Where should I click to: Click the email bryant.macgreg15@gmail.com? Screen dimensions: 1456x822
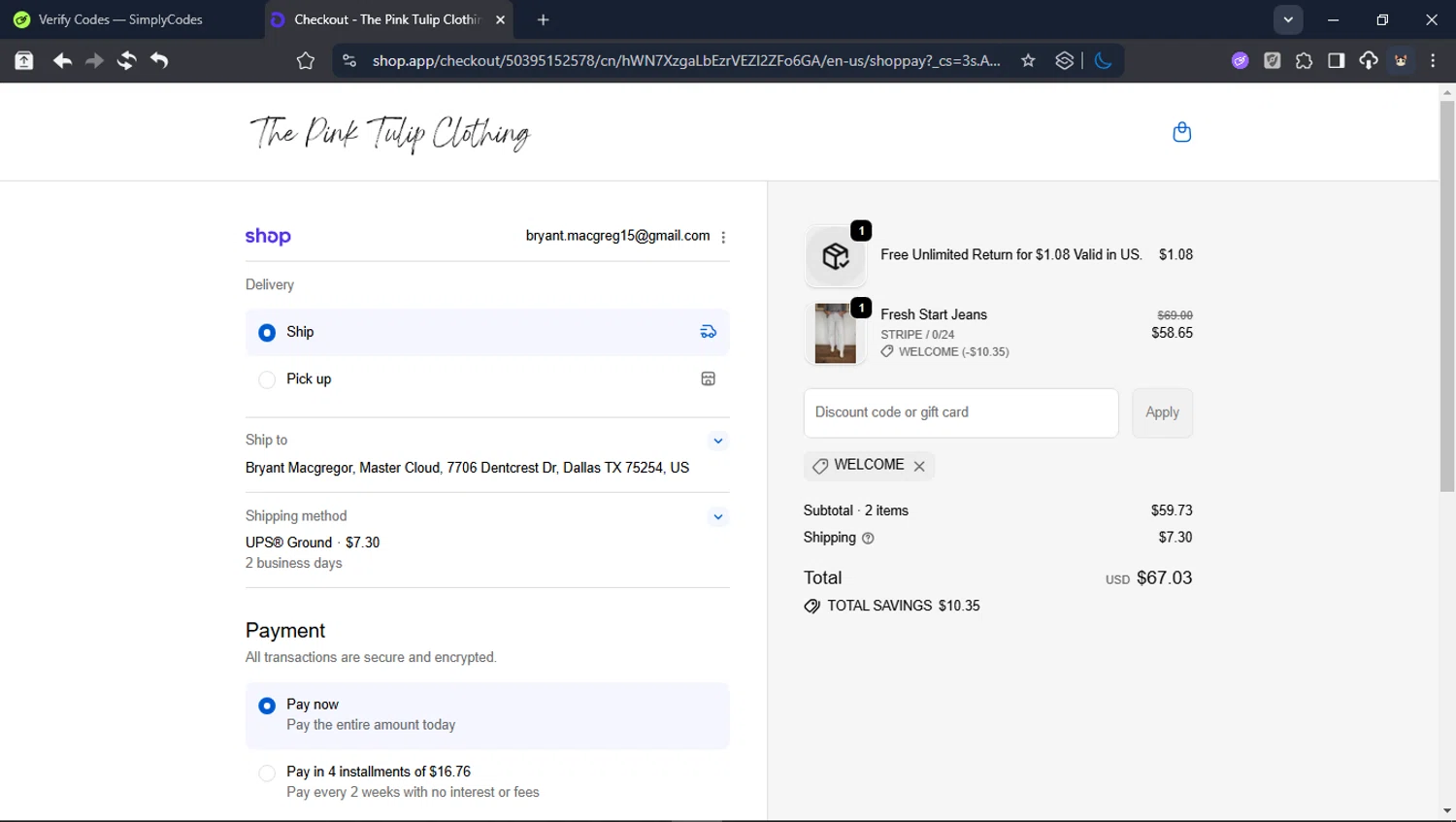(617, 236)
